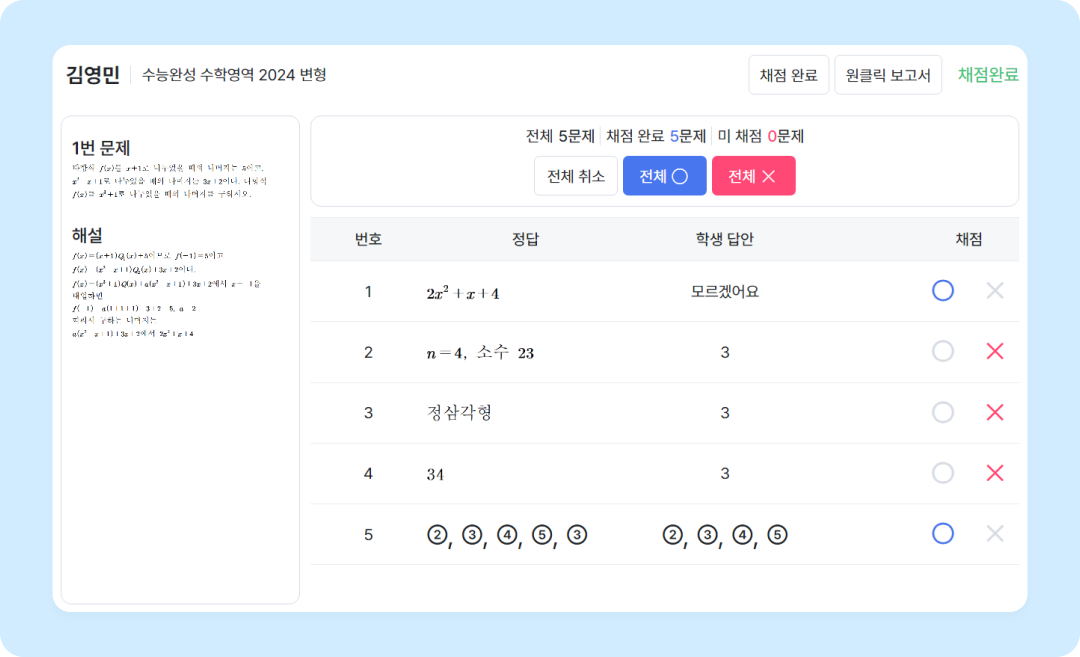
Task: Click the red X for question 3
Action: pos(994,413)
